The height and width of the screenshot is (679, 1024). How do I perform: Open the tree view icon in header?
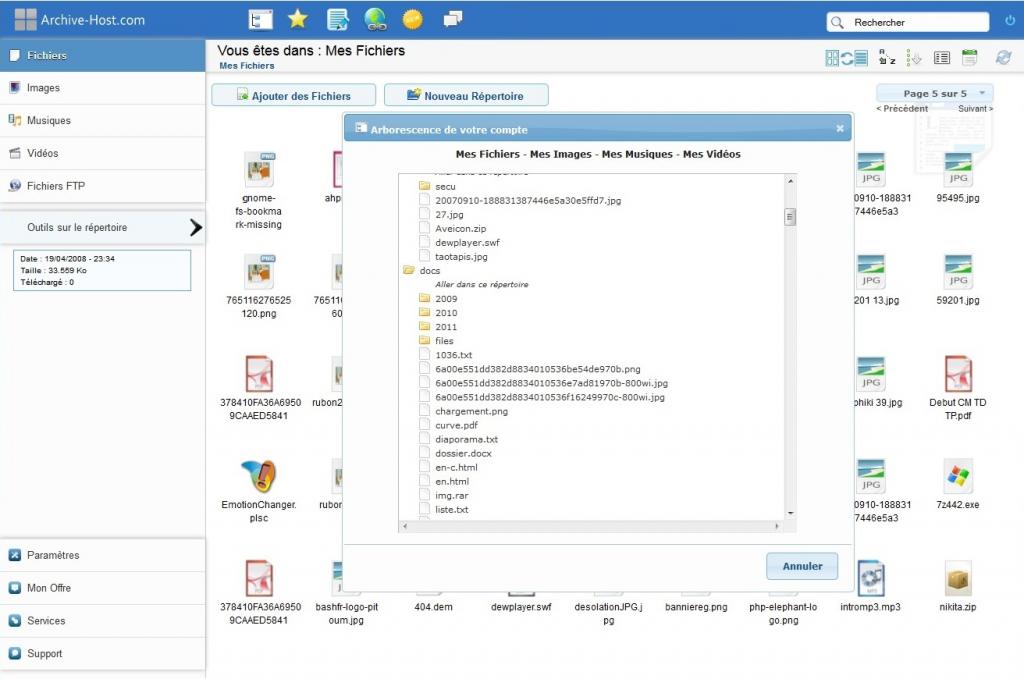[260, 19]
